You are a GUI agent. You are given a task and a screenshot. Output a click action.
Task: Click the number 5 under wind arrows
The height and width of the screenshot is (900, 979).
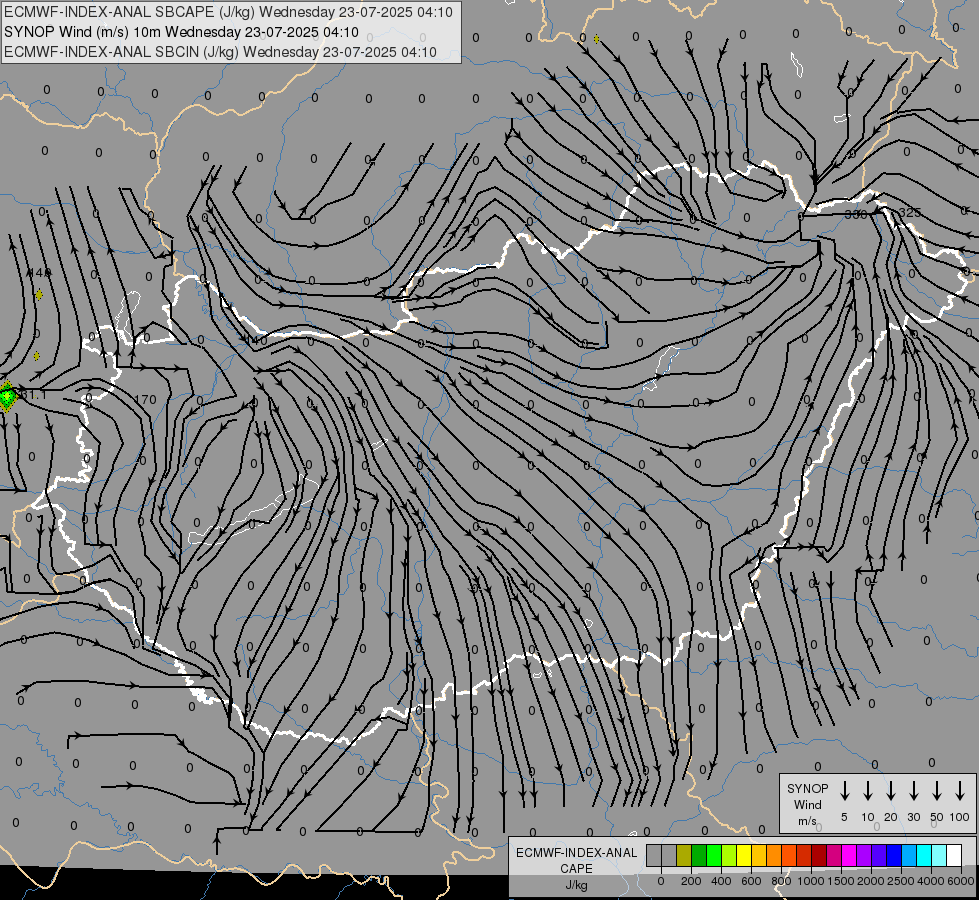pyautogui.click(x=844, y=817)
